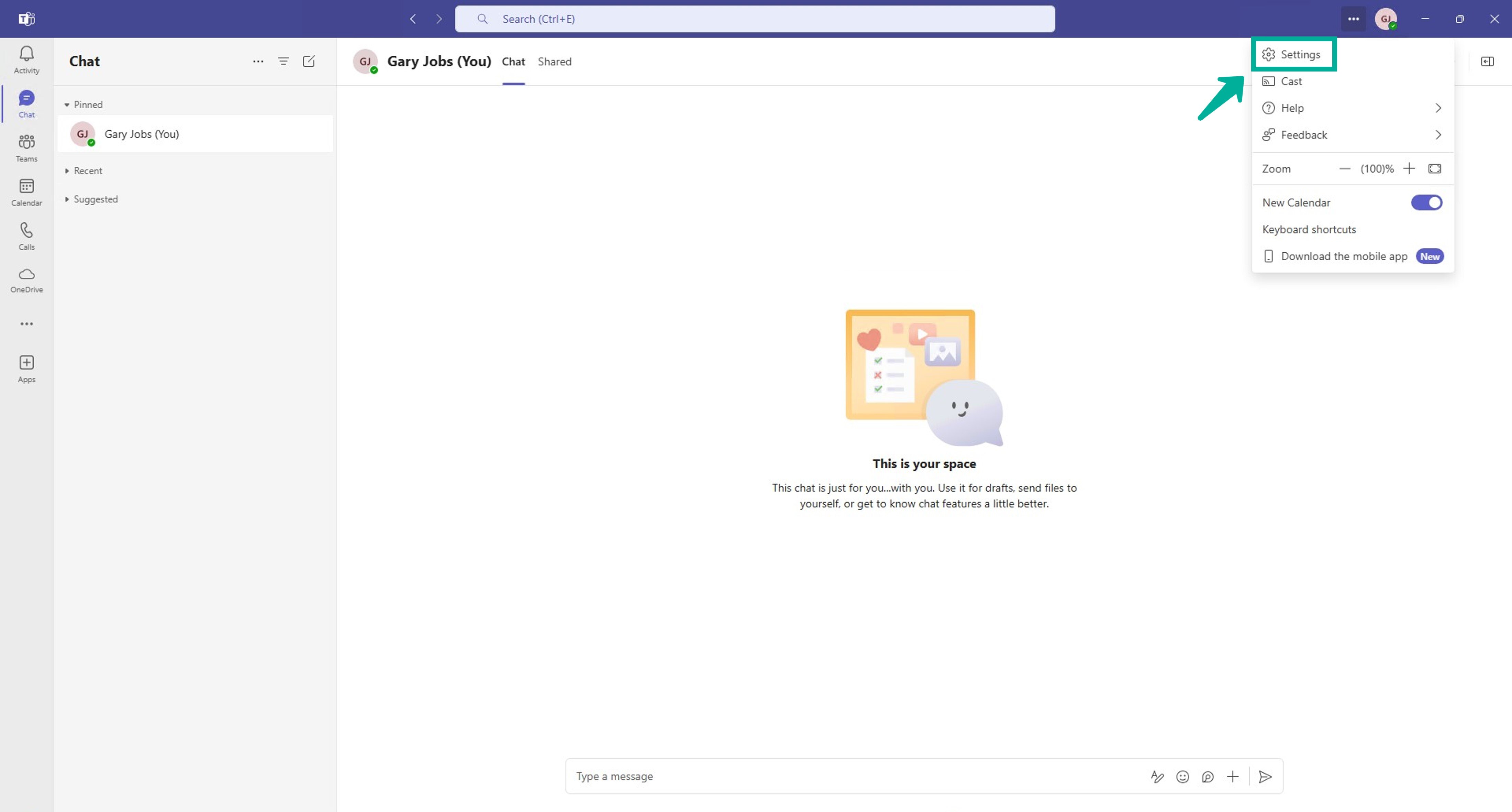This screenshot has width=1512, height=812.
Task: Click the filter chats icon
Action: 284,61
